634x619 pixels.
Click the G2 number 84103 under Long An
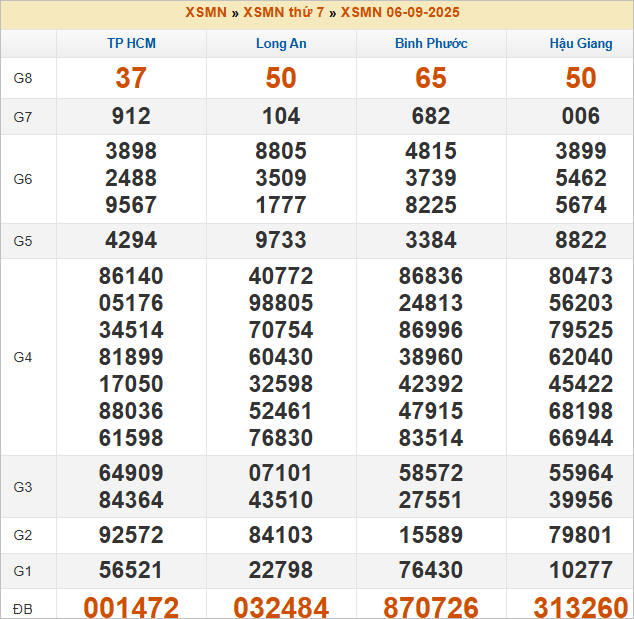[281, 535]
